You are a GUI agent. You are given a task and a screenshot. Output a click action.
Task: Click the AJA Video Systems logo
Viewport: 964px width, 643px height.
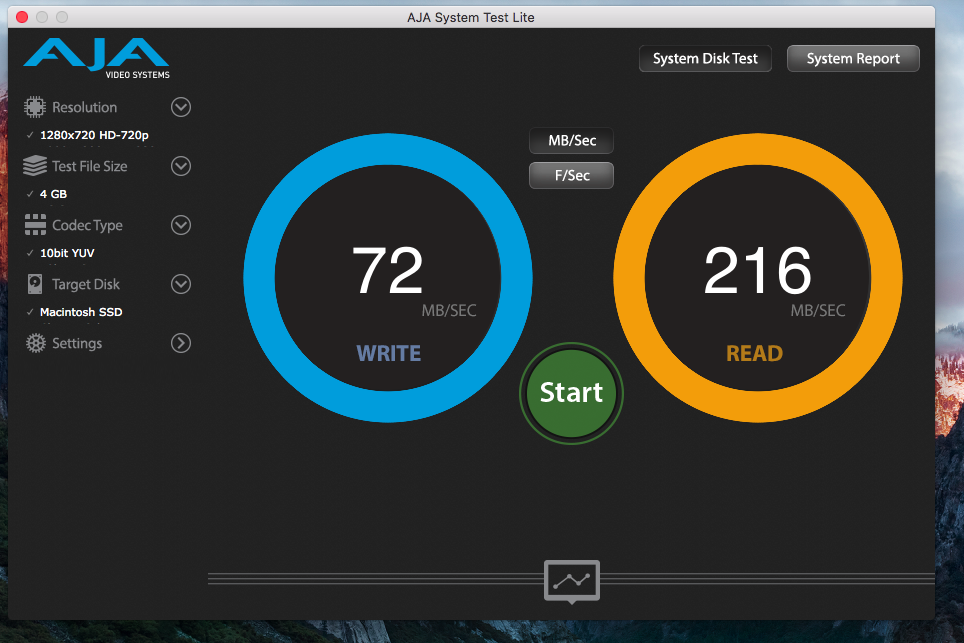[x=97, y=58]
